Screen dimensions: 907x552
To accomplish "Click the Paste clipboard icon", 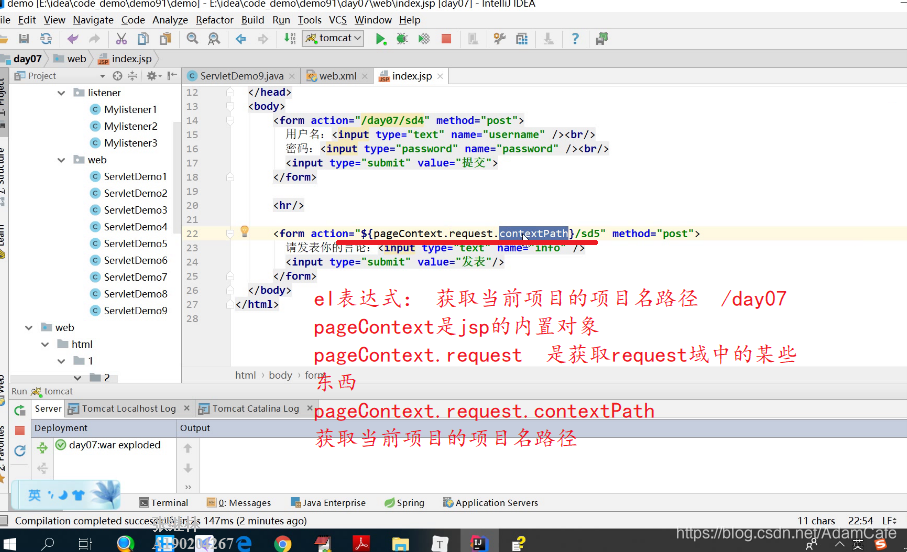I will (x=165, y=39).
